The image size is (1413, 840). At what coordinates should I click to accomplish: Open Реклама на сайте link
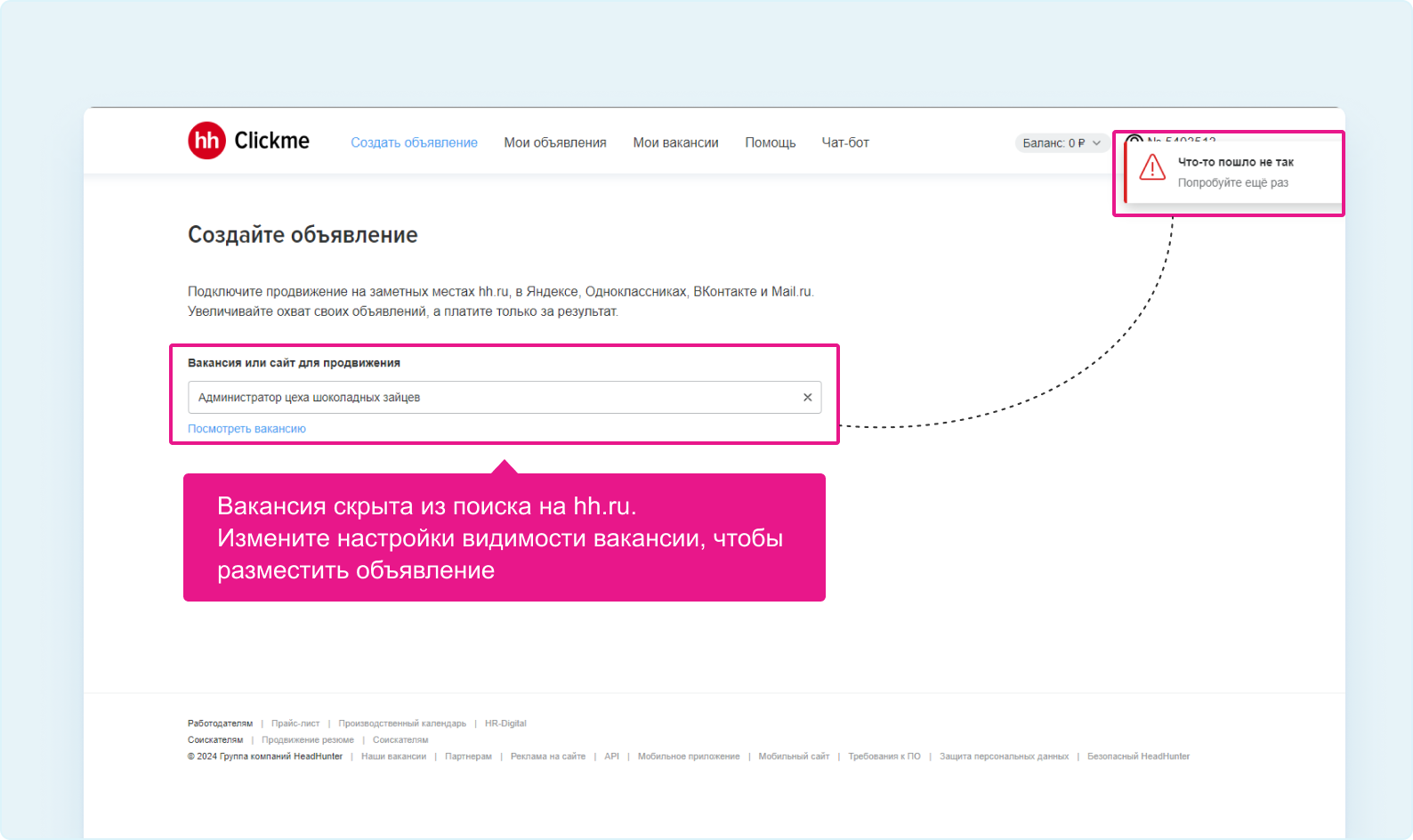(x=548, y=756)
